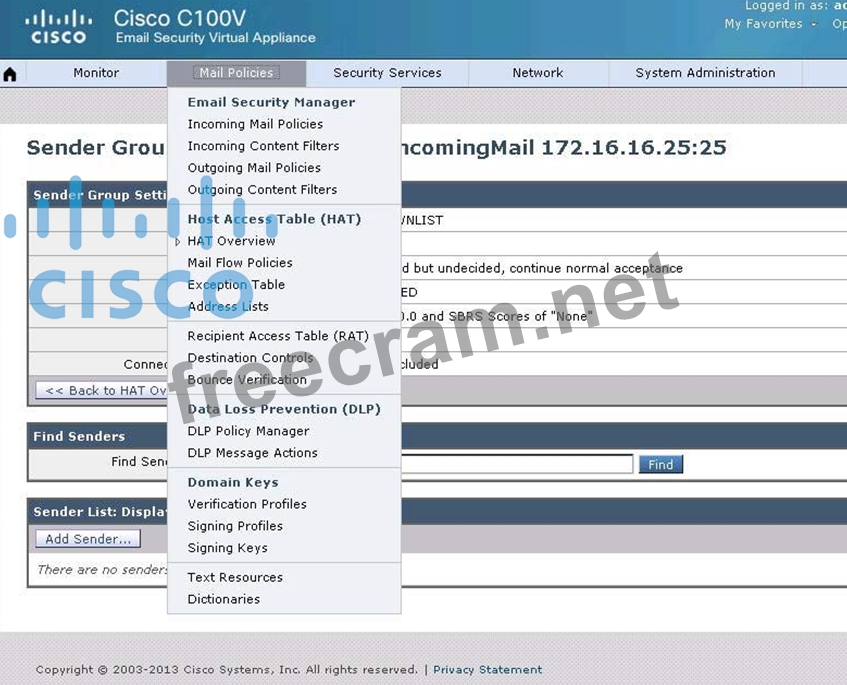847x685 pixels.
Task: Open the System Administration menu
Action: pos(705,73)
